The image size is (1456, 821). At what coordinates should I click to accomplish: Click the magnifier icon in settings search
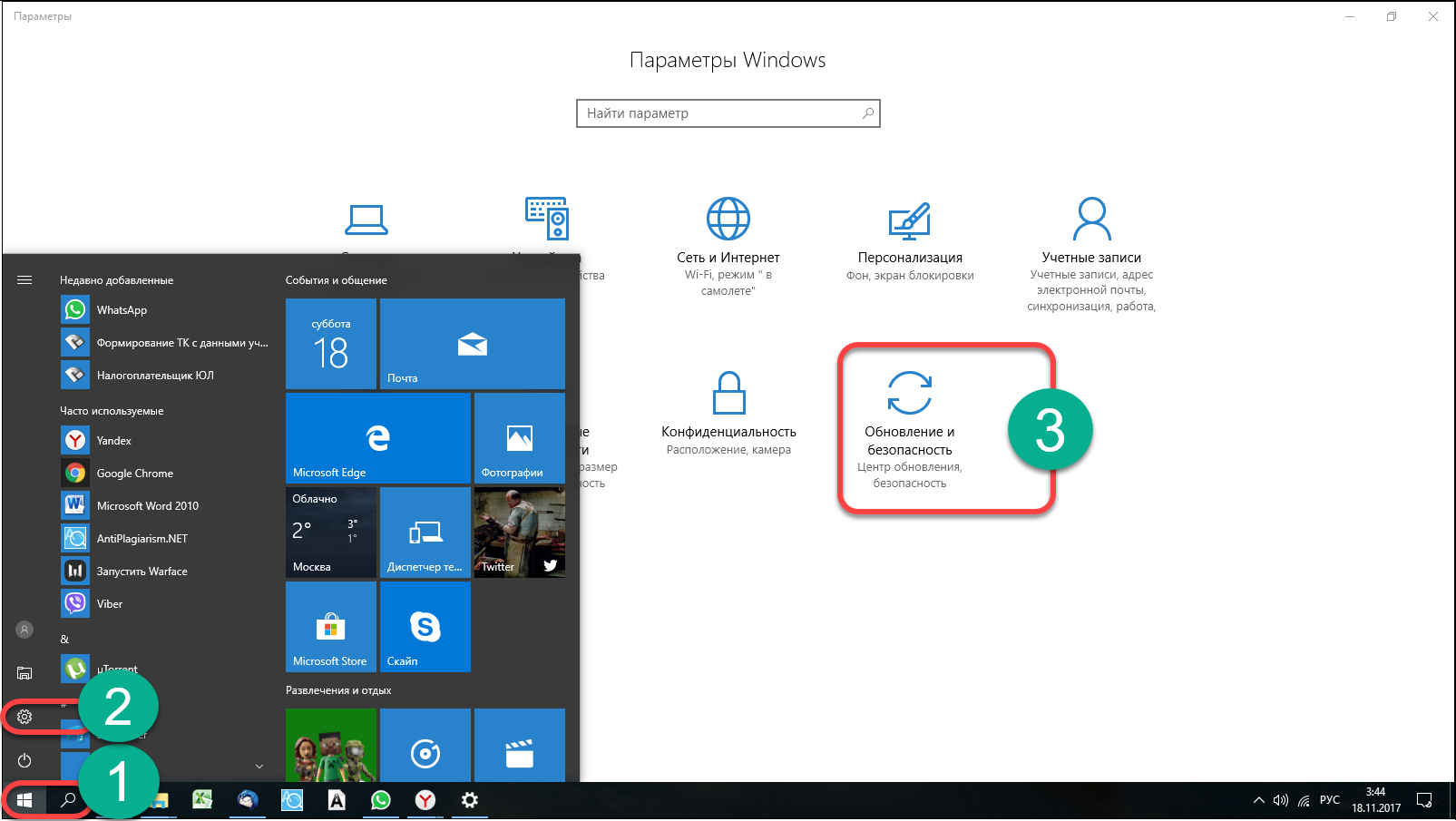[868, 113]
